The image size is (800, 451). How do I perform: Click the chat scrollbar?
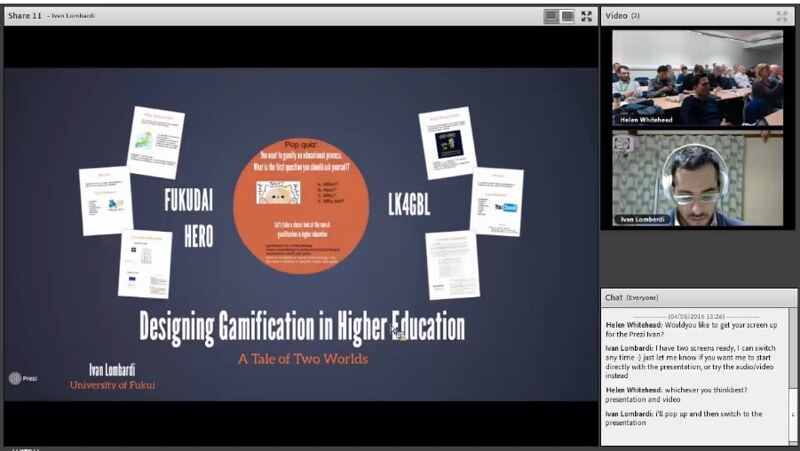click(792, 375)
